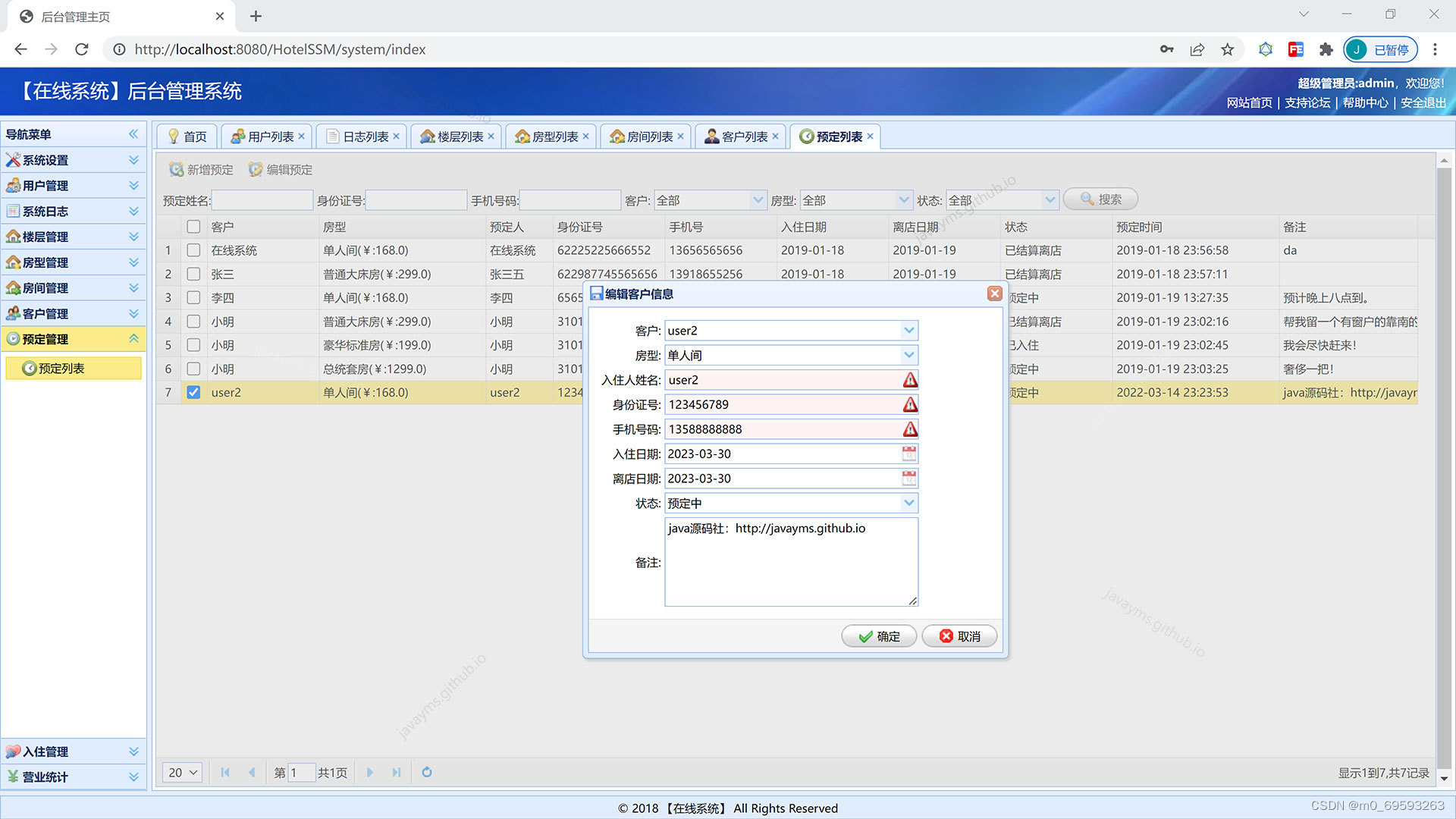Close the 客户列表 tab

775,136
